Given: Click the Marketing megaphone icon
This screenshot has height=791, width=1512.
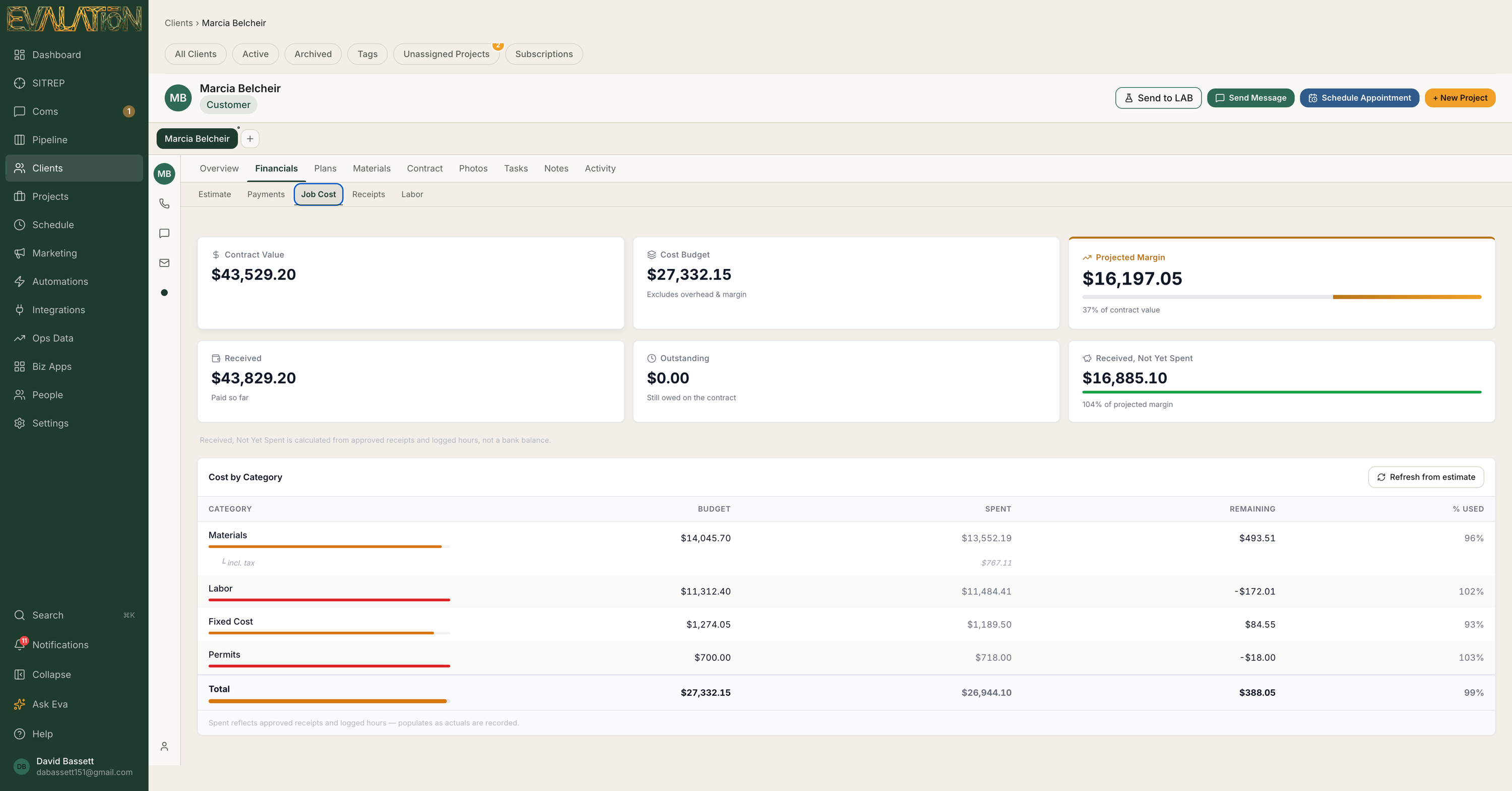Looking at the screenshot, I should 19,253.
